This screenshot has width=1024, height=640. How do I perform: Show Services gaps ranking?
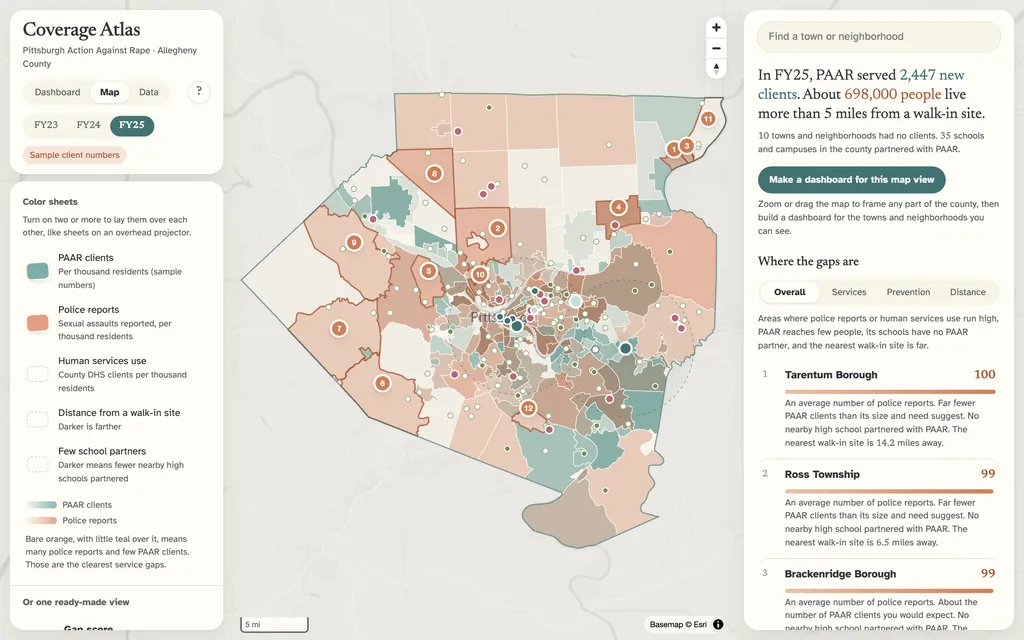pos(849,292)
